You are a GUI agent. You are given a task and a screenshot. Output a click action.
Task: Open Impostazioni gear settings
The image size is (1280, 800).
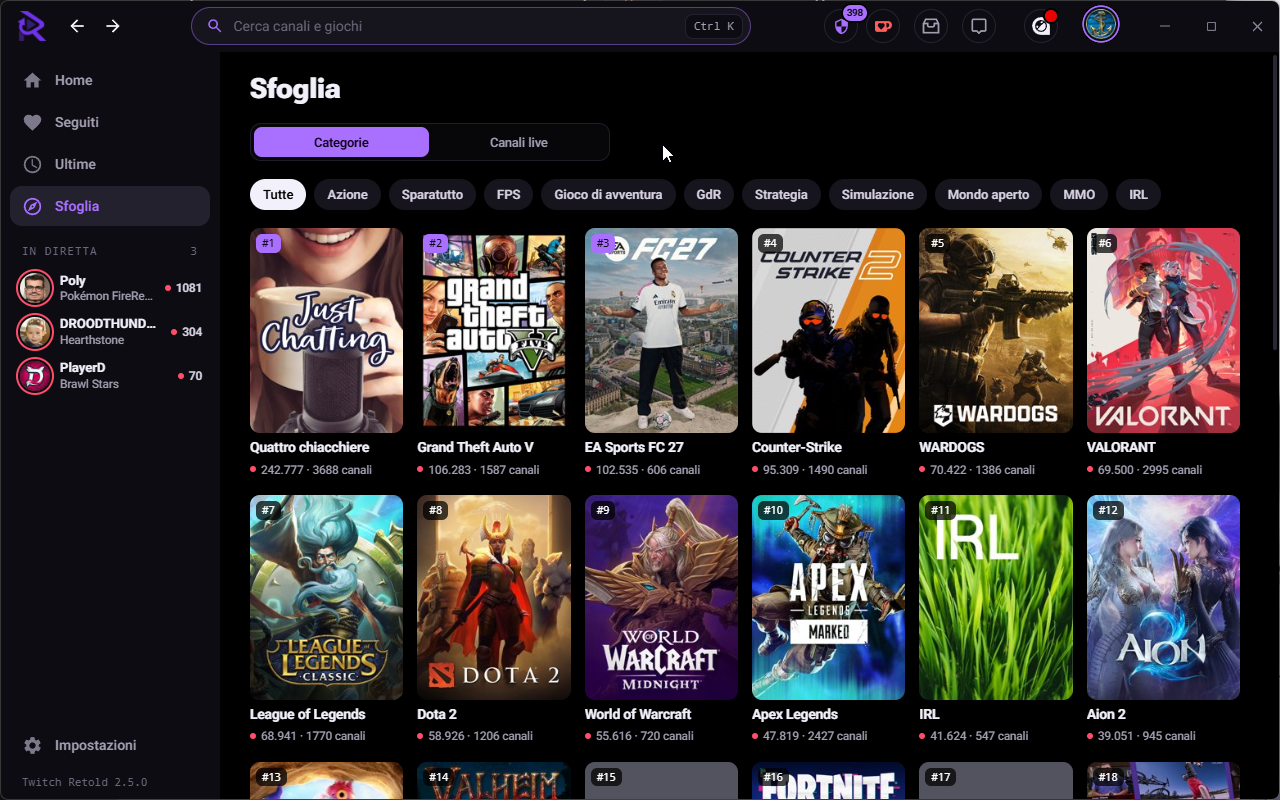(110, 745)
